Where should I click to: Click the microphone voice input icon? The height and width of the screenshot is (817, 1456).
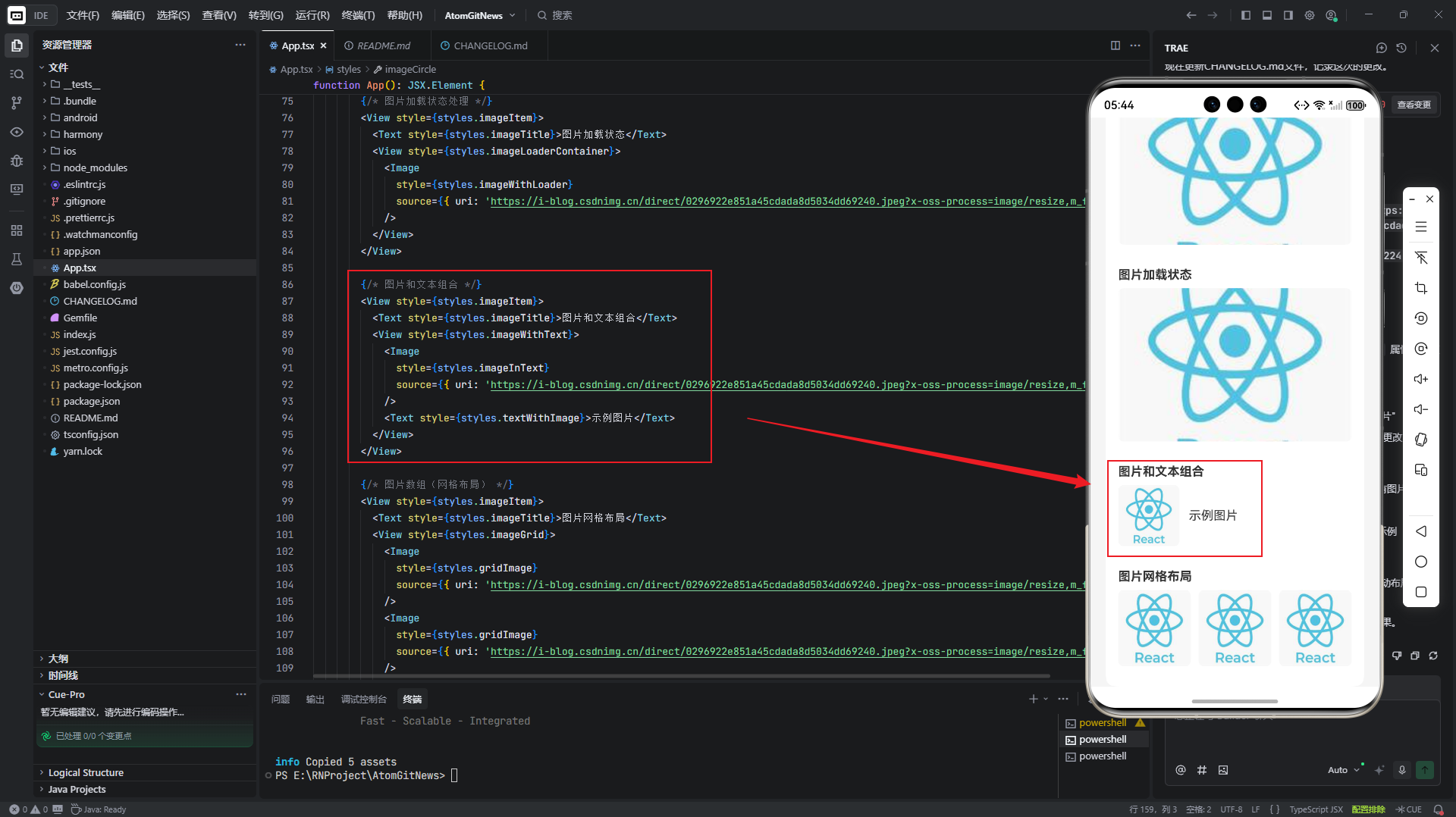click(1402, 770)
